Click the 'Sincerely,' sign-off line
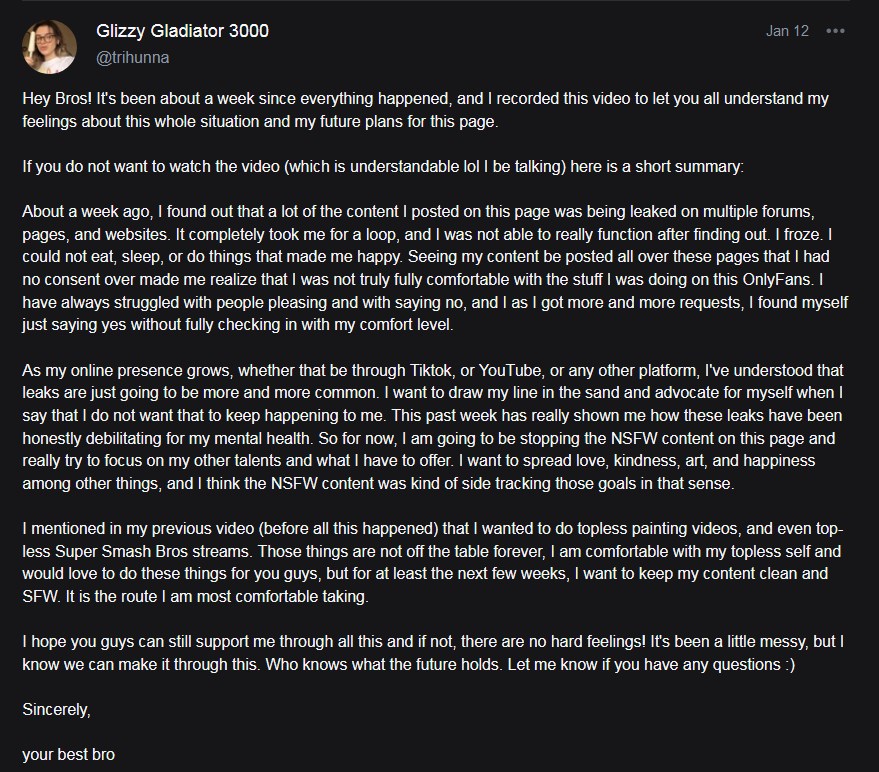The width and height of the screenshot is (879, 772). point(57,710)
